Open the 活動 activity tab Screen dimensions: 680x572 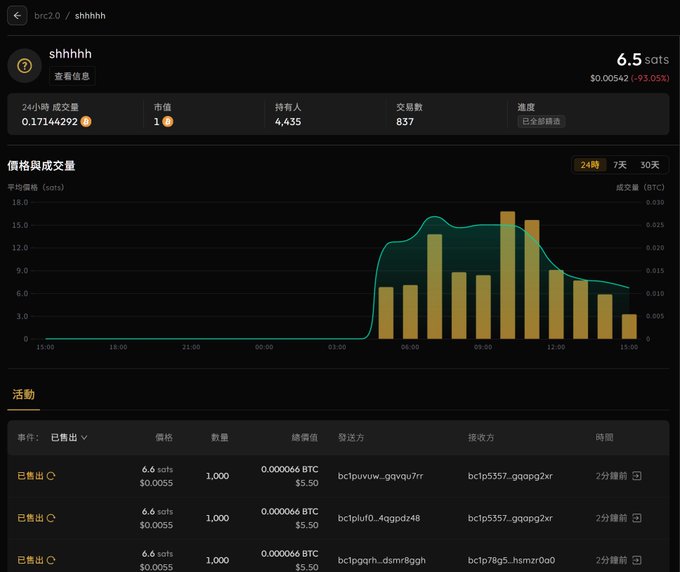(23, 394)
